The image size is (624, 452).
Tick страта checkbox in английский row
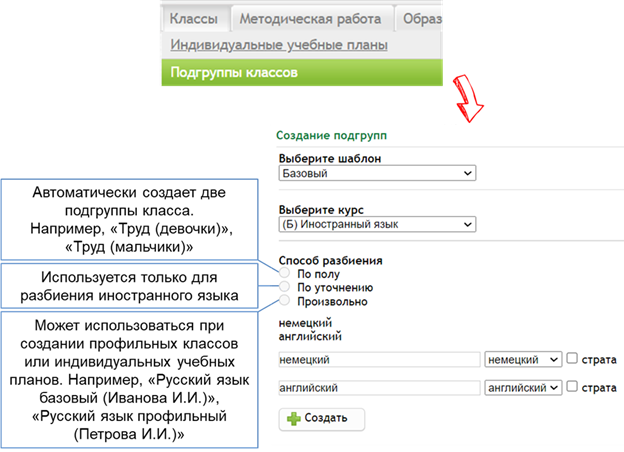[572, 387]
